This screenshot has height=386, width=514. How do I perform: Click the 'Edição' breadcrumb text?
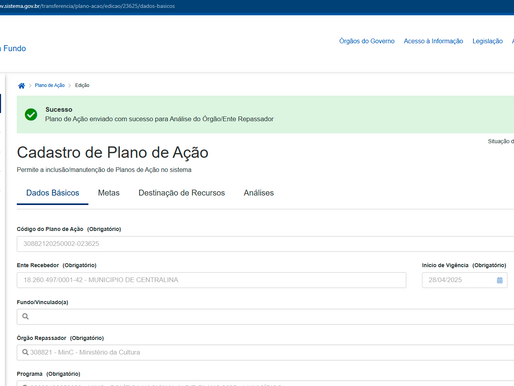82,85
